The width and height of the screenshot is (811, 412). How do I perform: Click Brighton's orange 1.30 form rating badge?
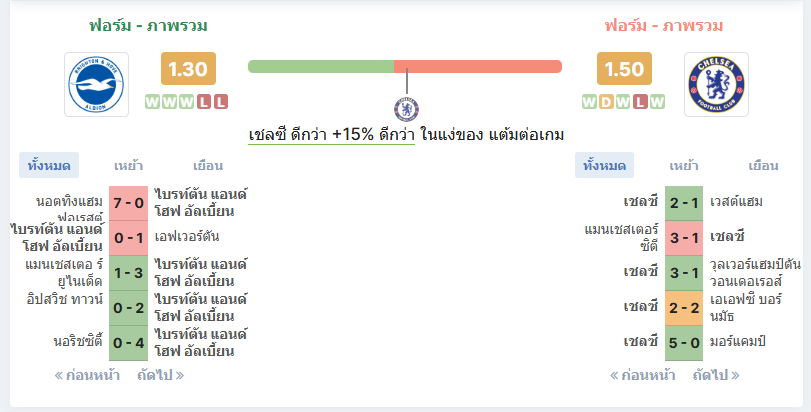click(x=188, y=69)
